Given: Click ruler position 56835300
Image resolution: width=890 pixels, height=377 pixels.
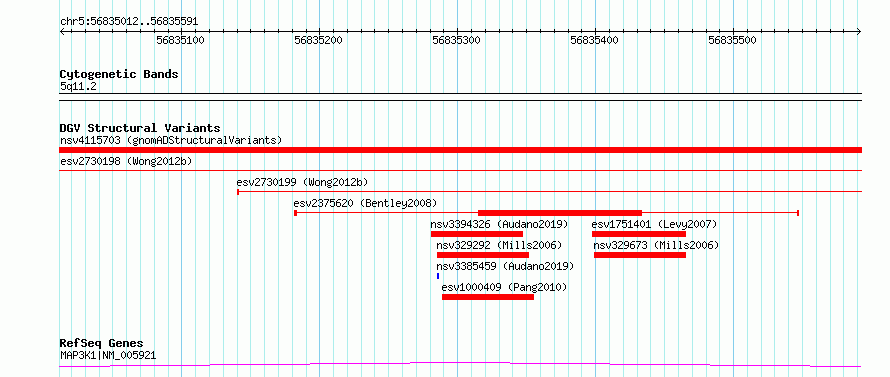Looking at the screenshot, I should pos(456,40).
